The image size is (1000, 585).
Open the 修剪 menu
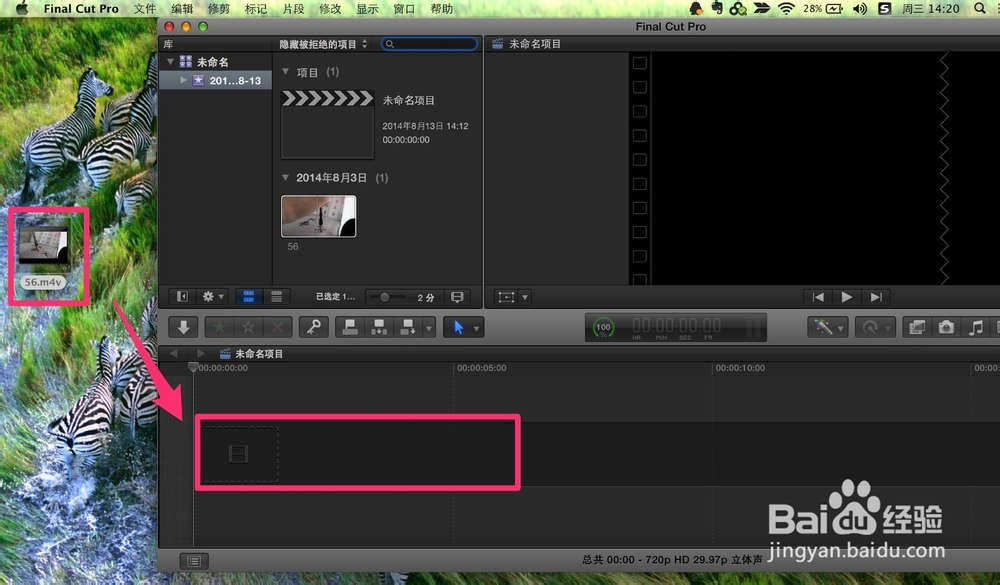click(219, 8)
